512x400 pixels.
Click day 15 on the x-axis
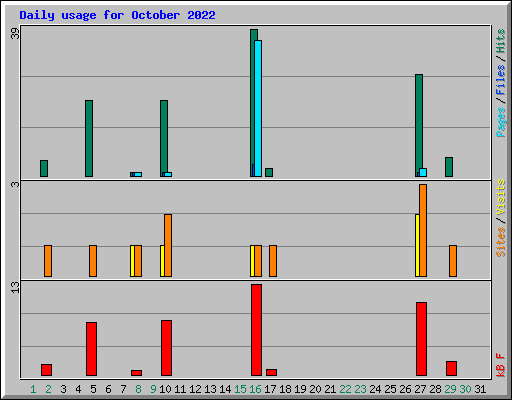[x=240, y=389]
